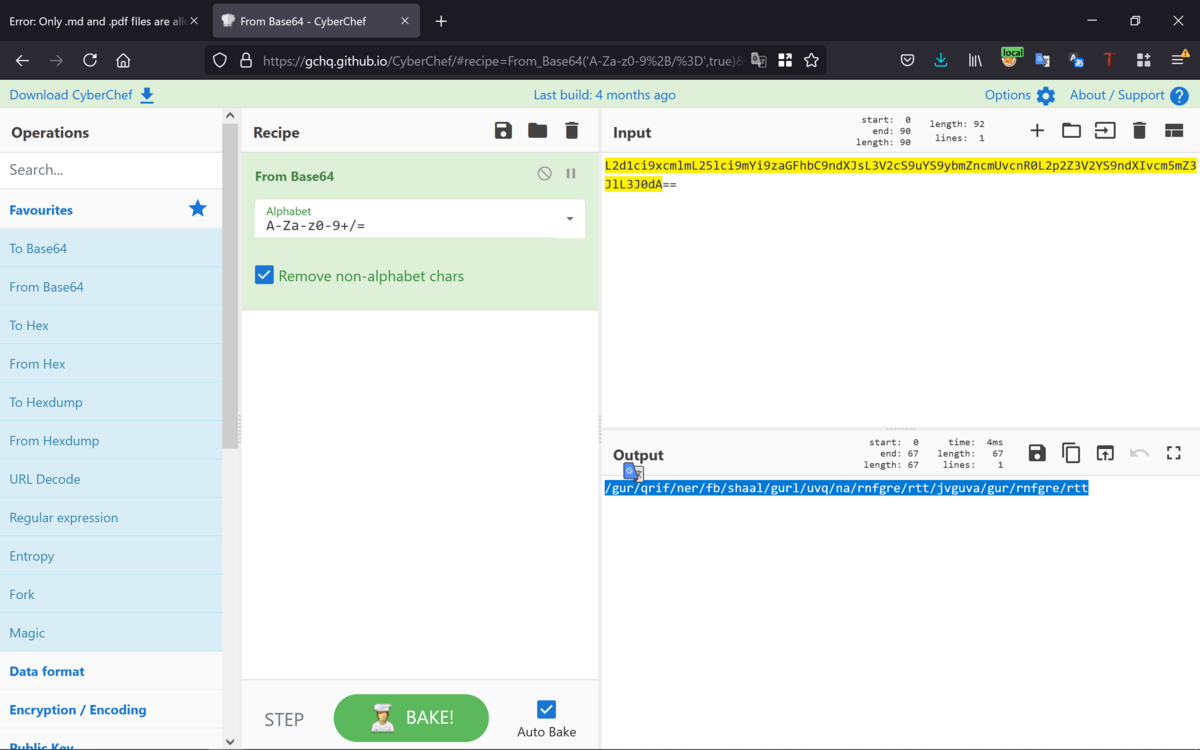
Task: Copy the raw output to clipboard
Action: (x=1071, y=453)
